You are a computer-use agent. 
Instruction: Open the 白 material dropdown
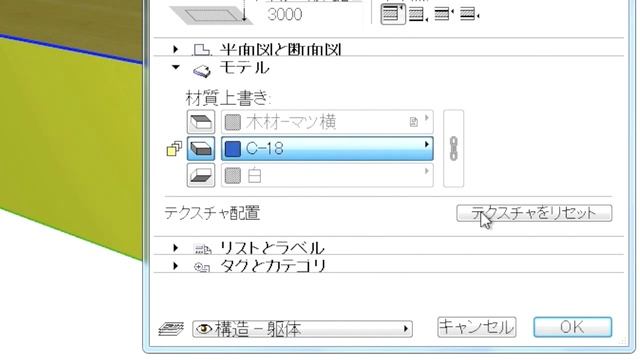(x=327, y=175)
